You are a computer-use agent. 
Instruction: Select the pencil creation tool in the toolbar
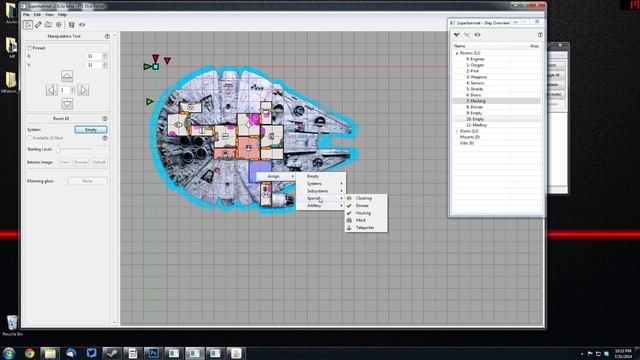click(38, 25)
